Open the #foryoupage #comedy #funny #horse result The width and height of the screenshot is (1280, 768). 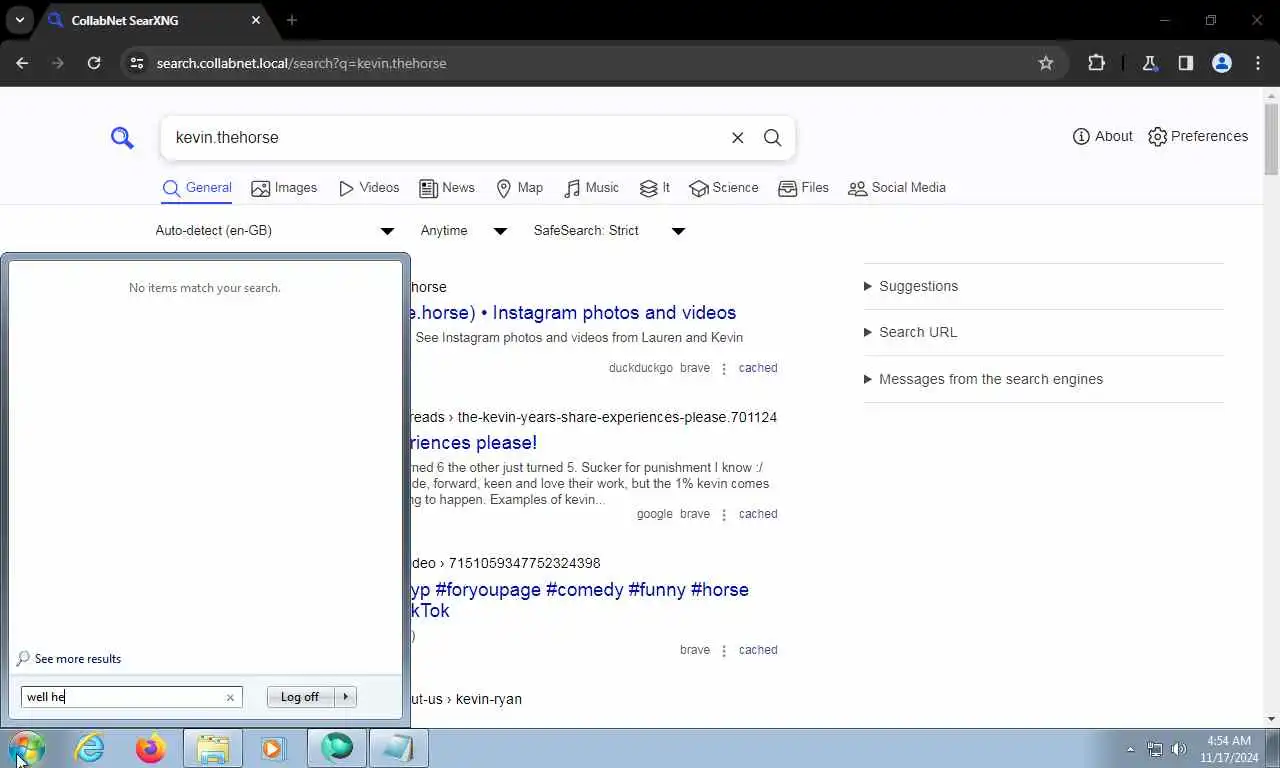coord(579,600)
